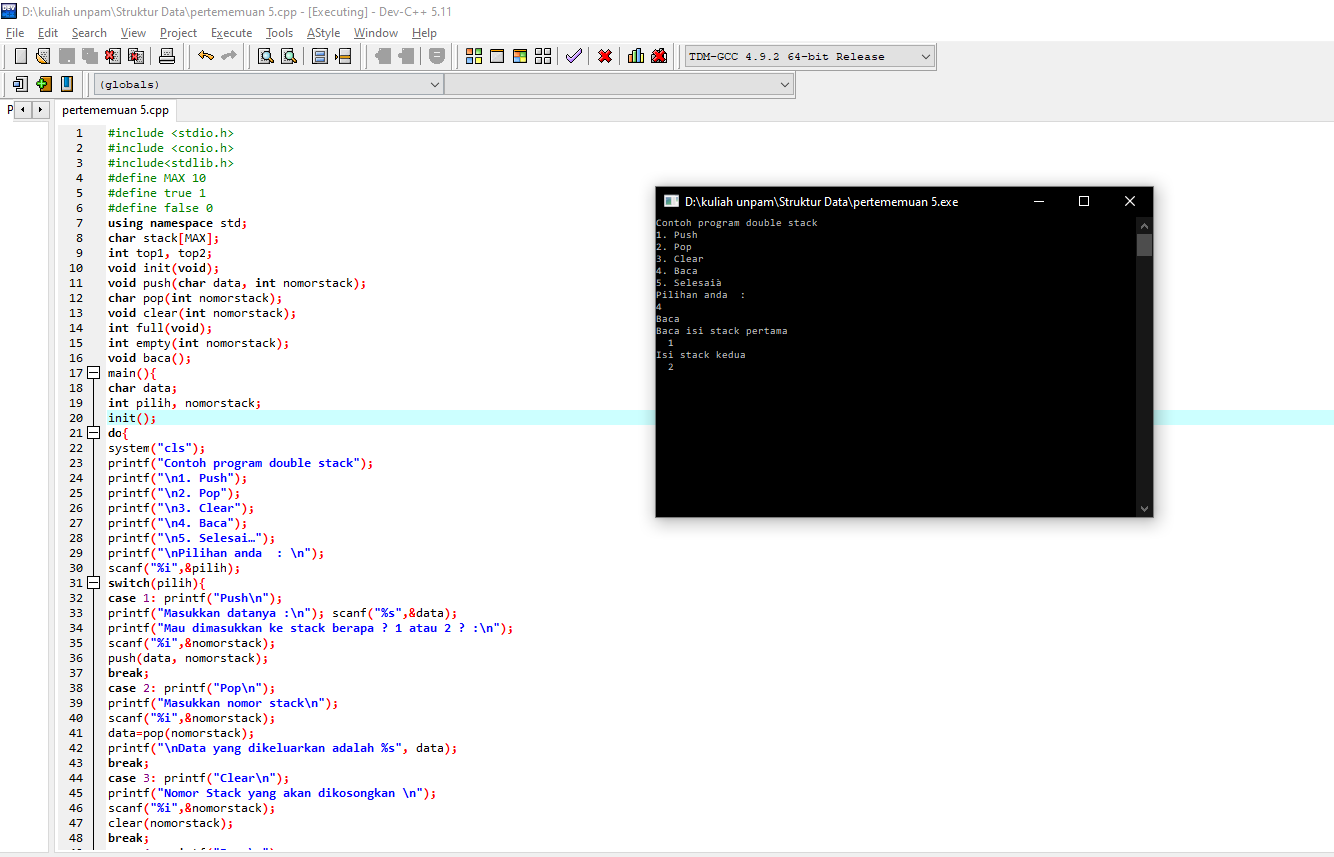Click the "#include <stdio.h>" line
The height and width of the screenshot is (857, 1334).
click(x=171, y=133)
